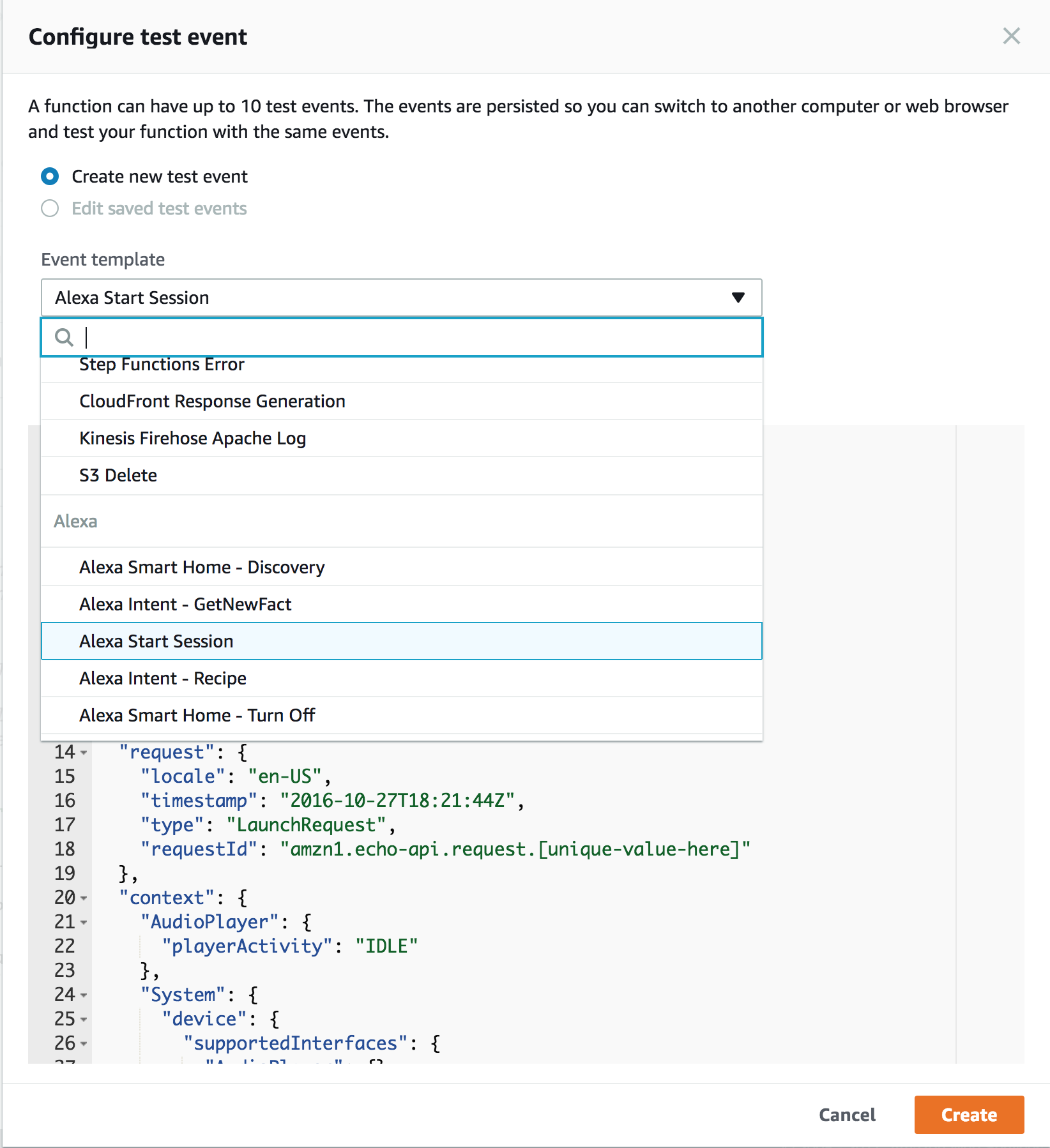Select Edit saved test events radio
The height and width of the screenshot is (1148, 1050).
pos(50,208)
